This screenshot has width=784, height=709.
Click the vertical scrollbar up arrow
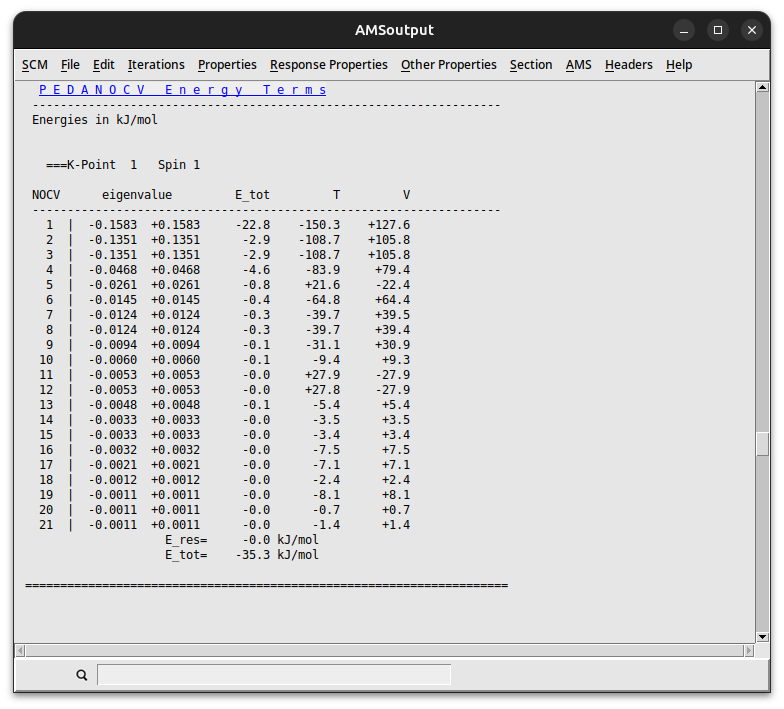tap(762, 88)
